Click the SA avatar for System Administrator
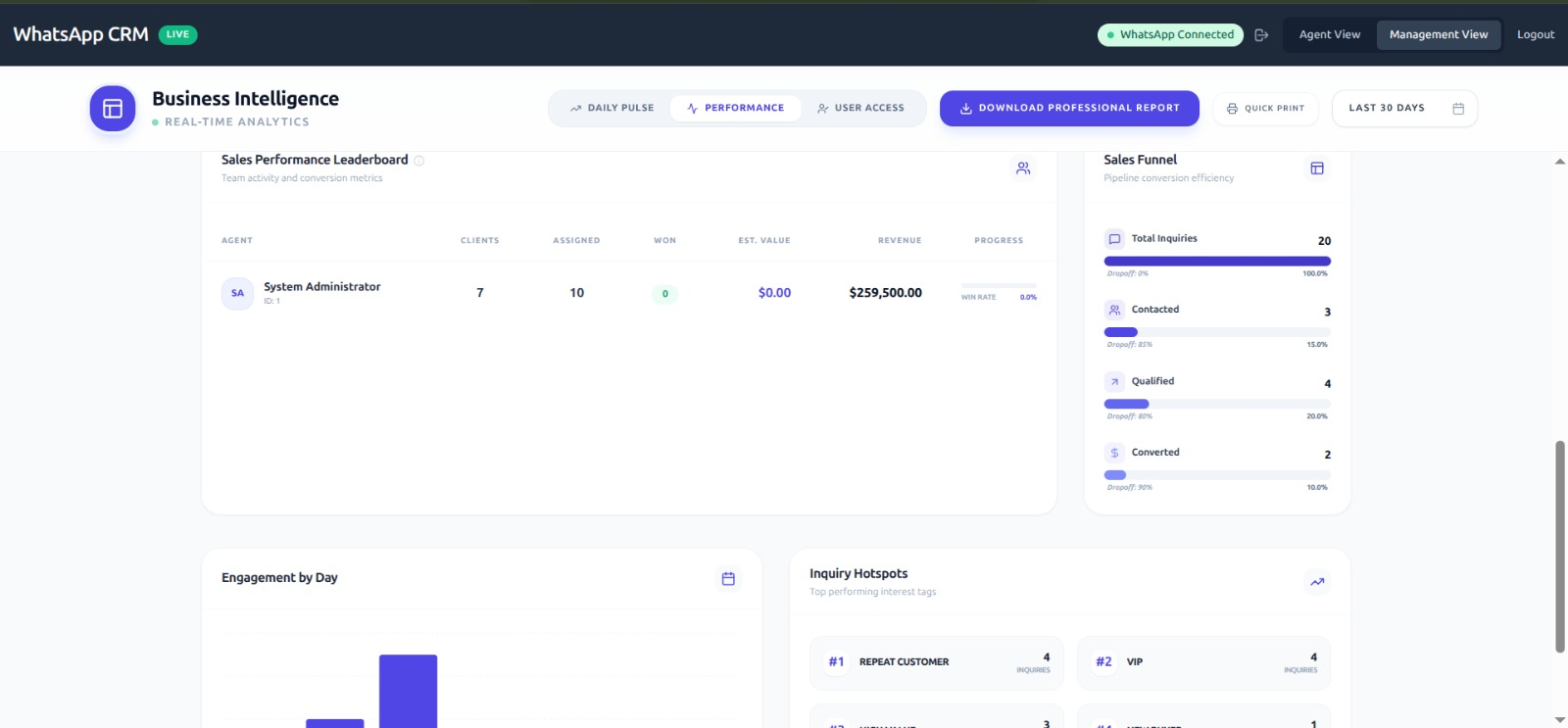This screenshot has width=1568, height=728. 237,293
